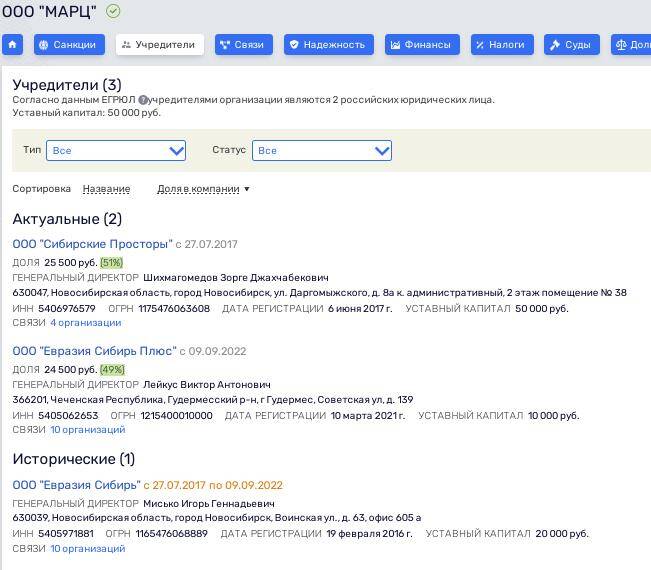Sort founders by Название
651x570 pixels.
pyautogui.click(x=106, y=189)
